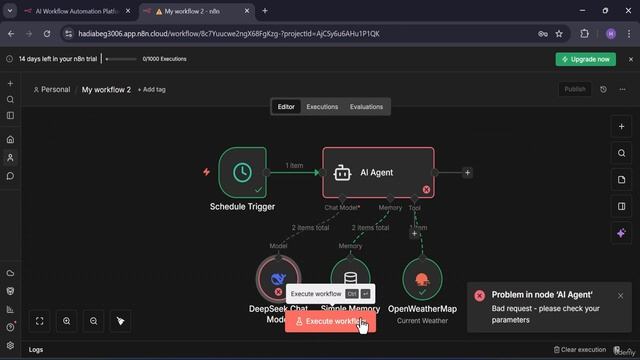Click the AI Agent red error badge
Viewport: 640px width, 360px height.
426,189
